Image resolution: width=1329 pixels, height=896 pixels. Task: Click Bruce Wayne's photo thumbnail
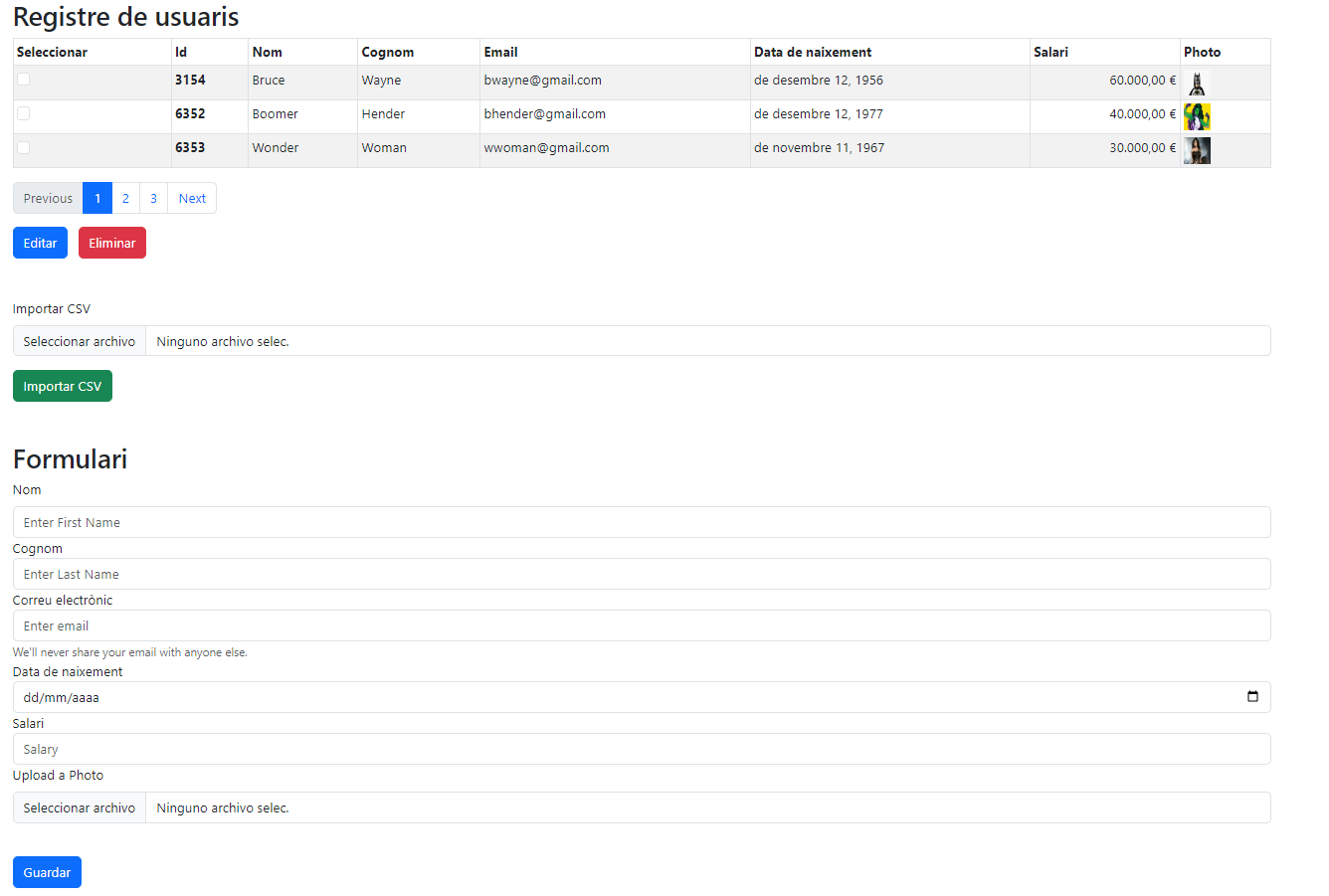[x=1197, y=84]
